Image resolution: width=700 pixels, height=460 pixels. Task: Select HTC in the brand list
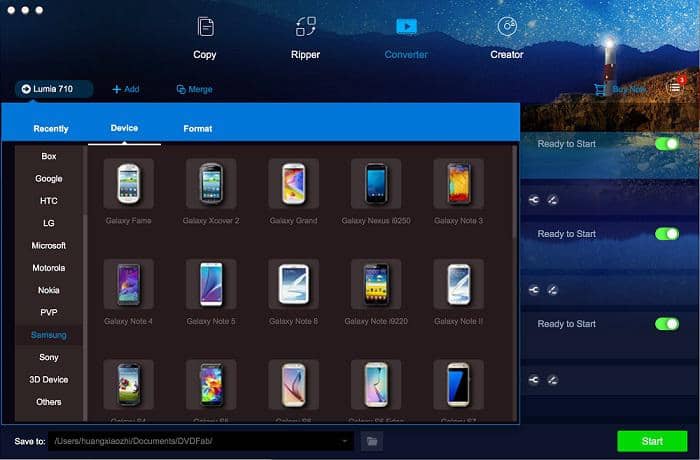(49, 201)
